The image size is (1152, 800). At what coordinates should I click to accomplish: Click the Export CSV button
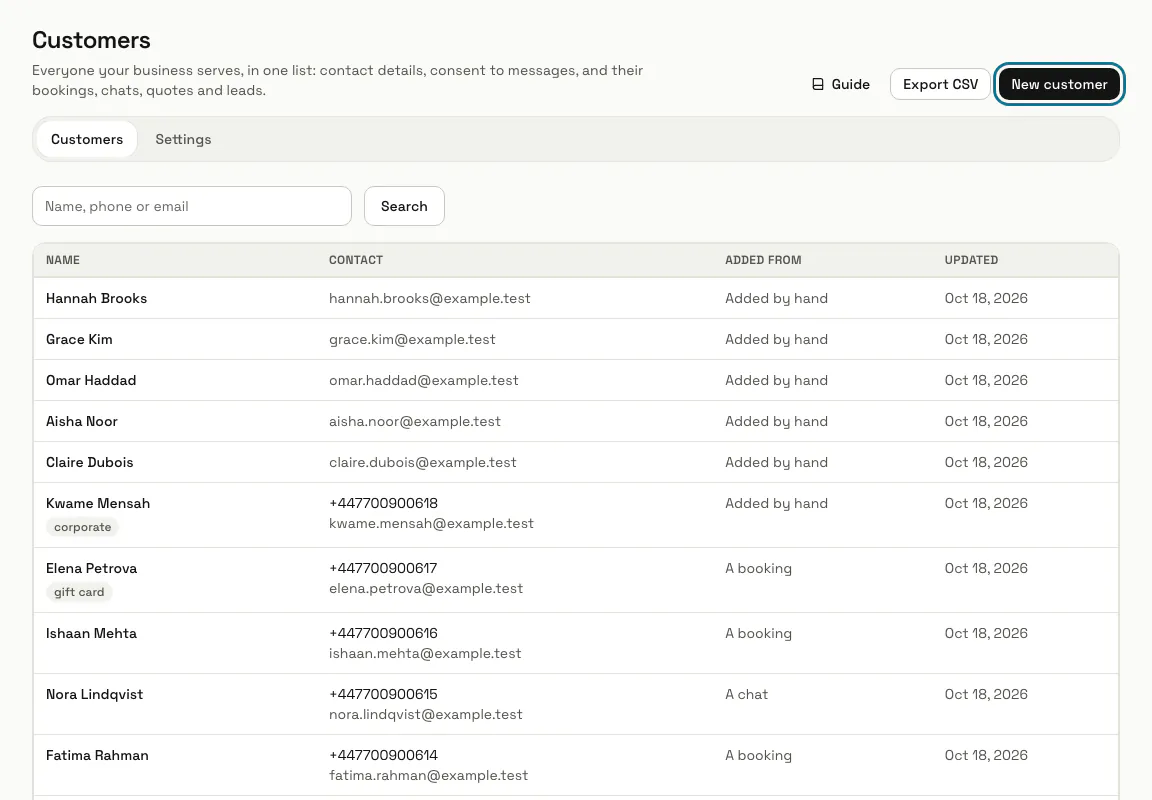tap(940, 84)
